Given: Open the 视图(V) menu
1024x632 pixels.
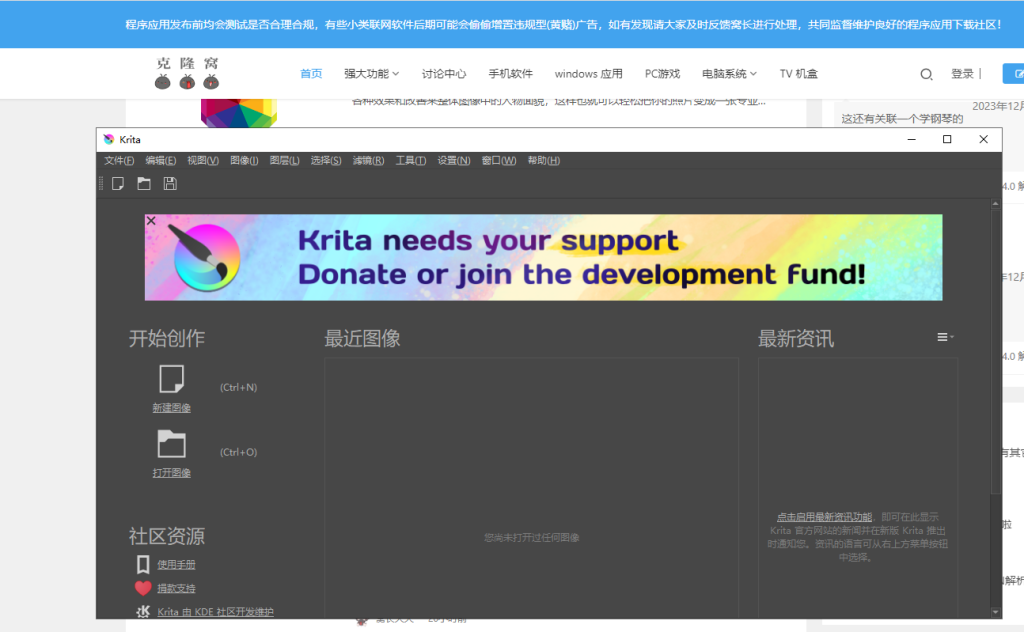Looking at the screenshot, I should click(202, 161).
